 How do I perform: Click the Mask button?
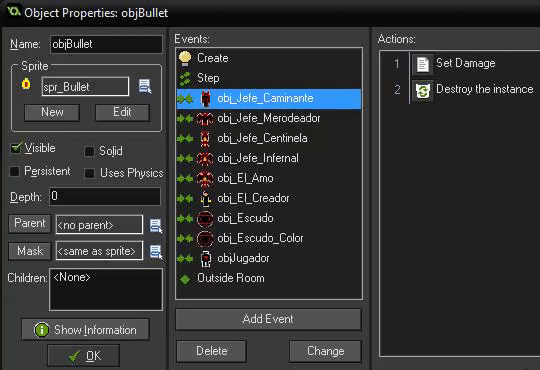pyautogui.click(x=30, y=251)
